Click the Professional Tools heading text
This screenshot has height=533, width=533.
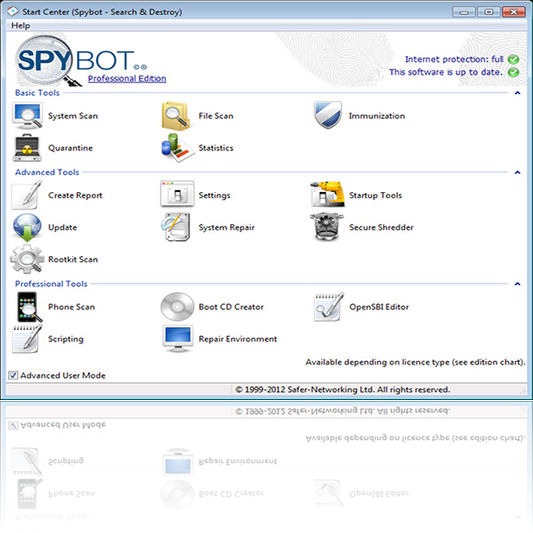51,284
